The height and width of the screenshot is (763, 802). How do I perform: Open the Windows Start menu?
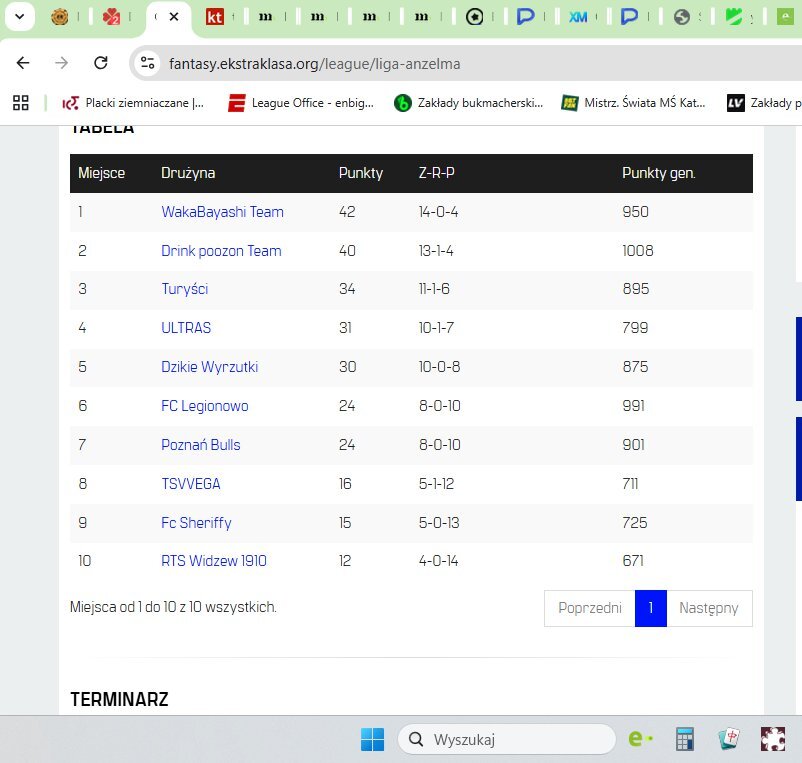pos(372,739)
